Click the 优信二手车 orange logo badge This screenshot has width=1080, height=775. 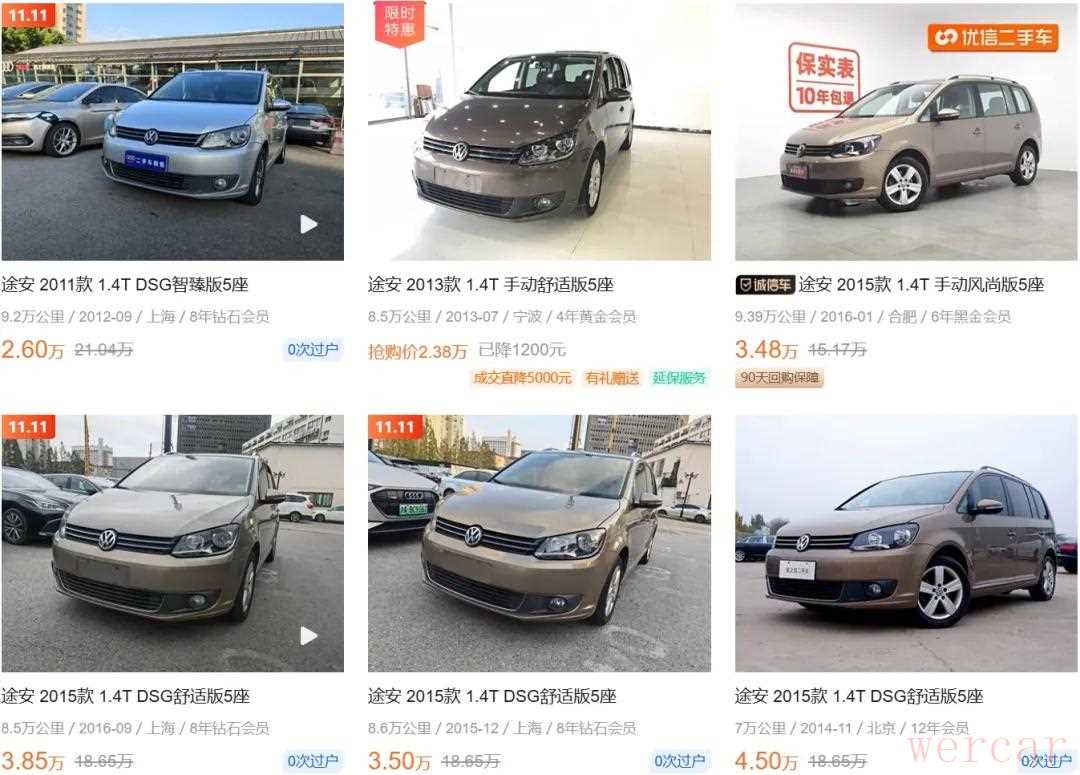pos(993,37)
